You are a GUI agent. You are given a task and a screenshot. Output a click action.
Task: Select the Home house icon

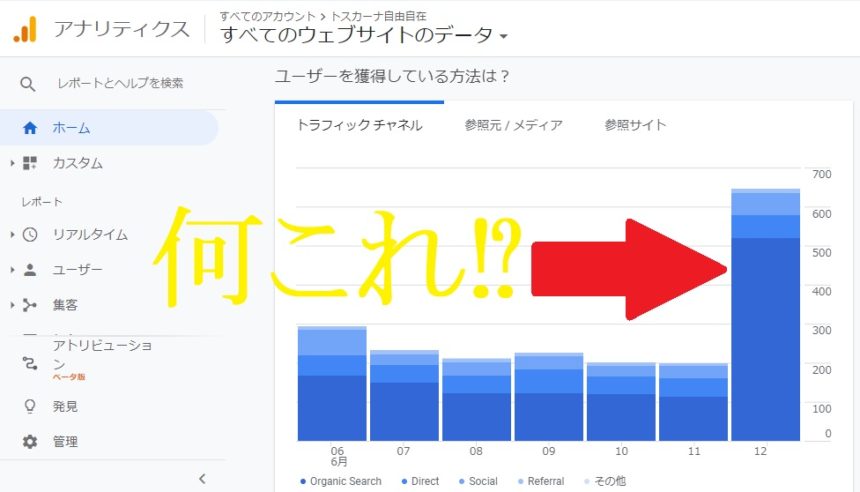[x=30, y=128]
